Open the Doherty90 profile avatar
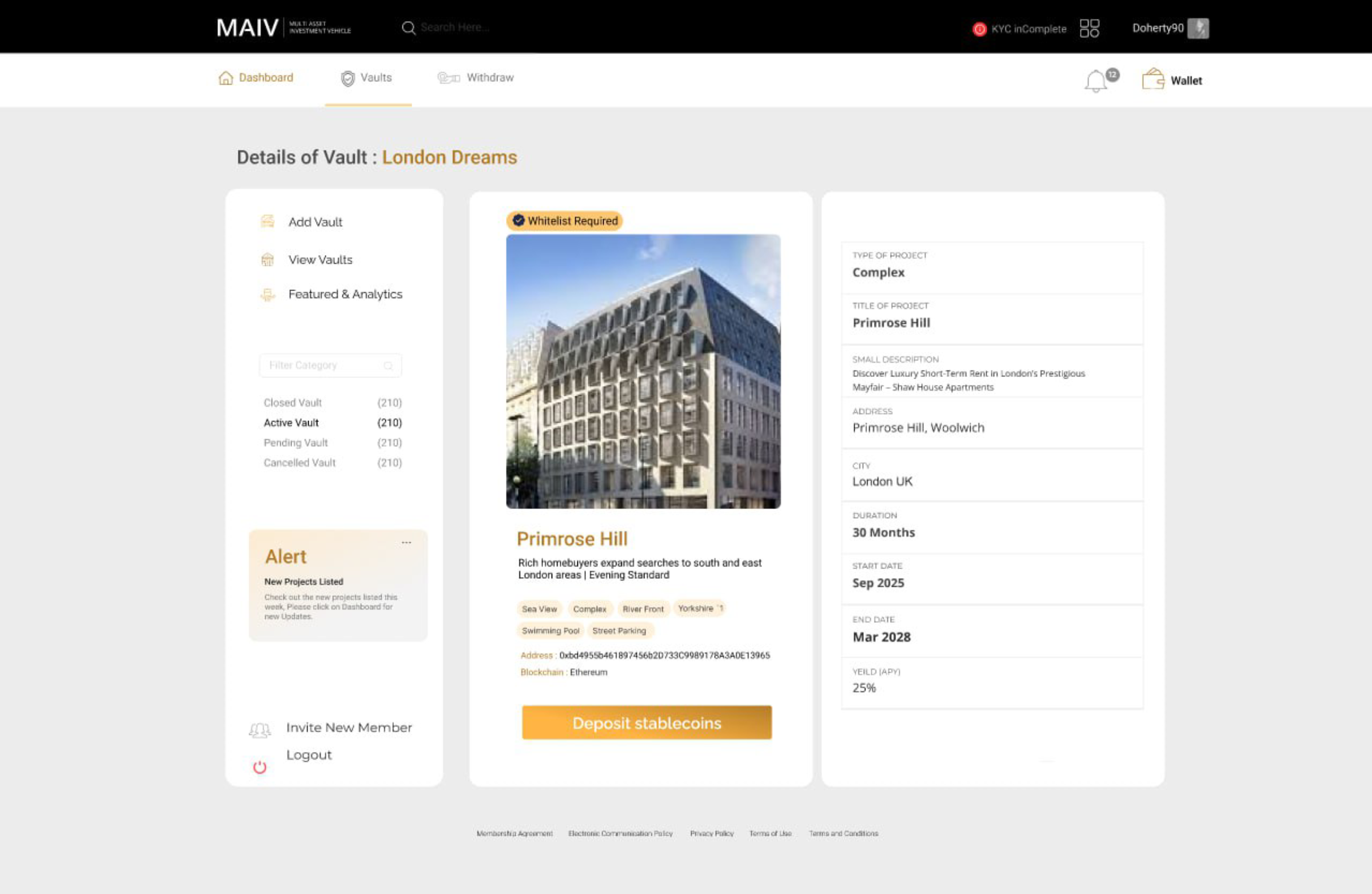 tap(1198, 28)
